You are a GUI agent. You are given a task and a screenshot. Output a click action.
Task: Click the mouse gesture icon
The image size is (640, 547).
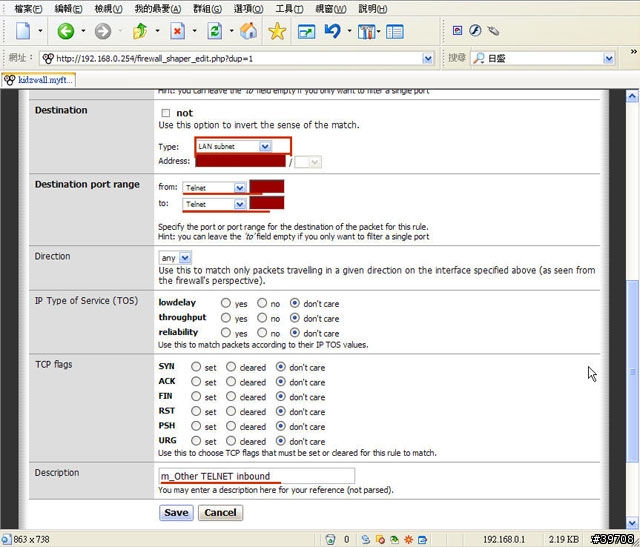click(493, 31)
